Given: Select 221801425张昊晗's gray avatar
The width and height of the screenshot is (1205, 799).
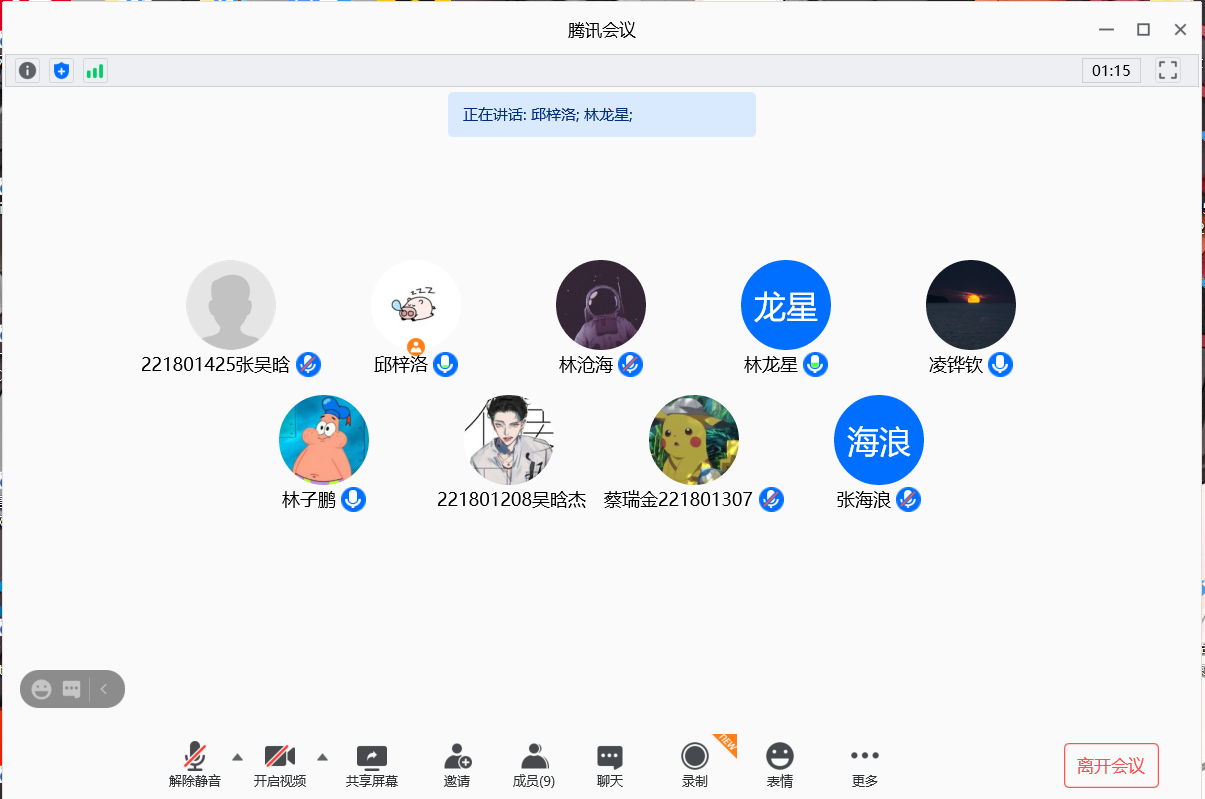Looking at the screenshot, I should point(231,305).
